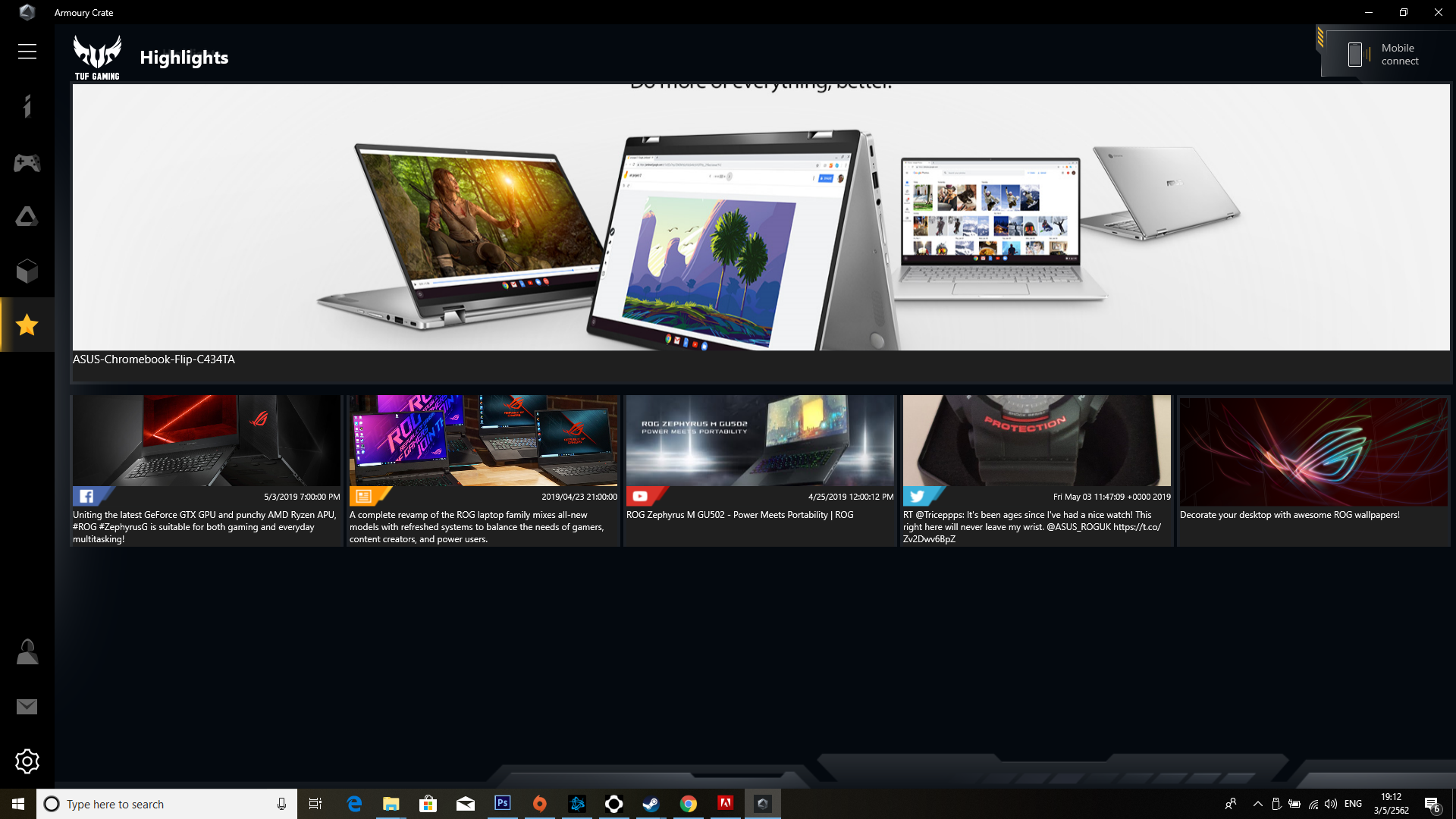Click the Highlights page heading
This screenshot has width=1456, height=819.
[x=184, y=58]
